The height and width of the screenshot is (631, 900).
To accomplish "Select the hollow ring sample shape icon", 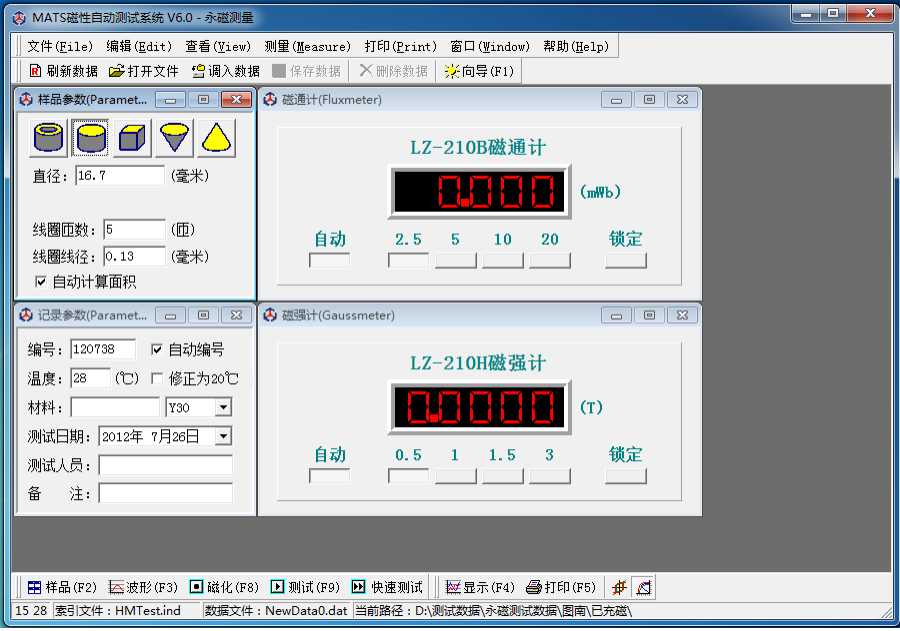I will click(x=49, y=138).
